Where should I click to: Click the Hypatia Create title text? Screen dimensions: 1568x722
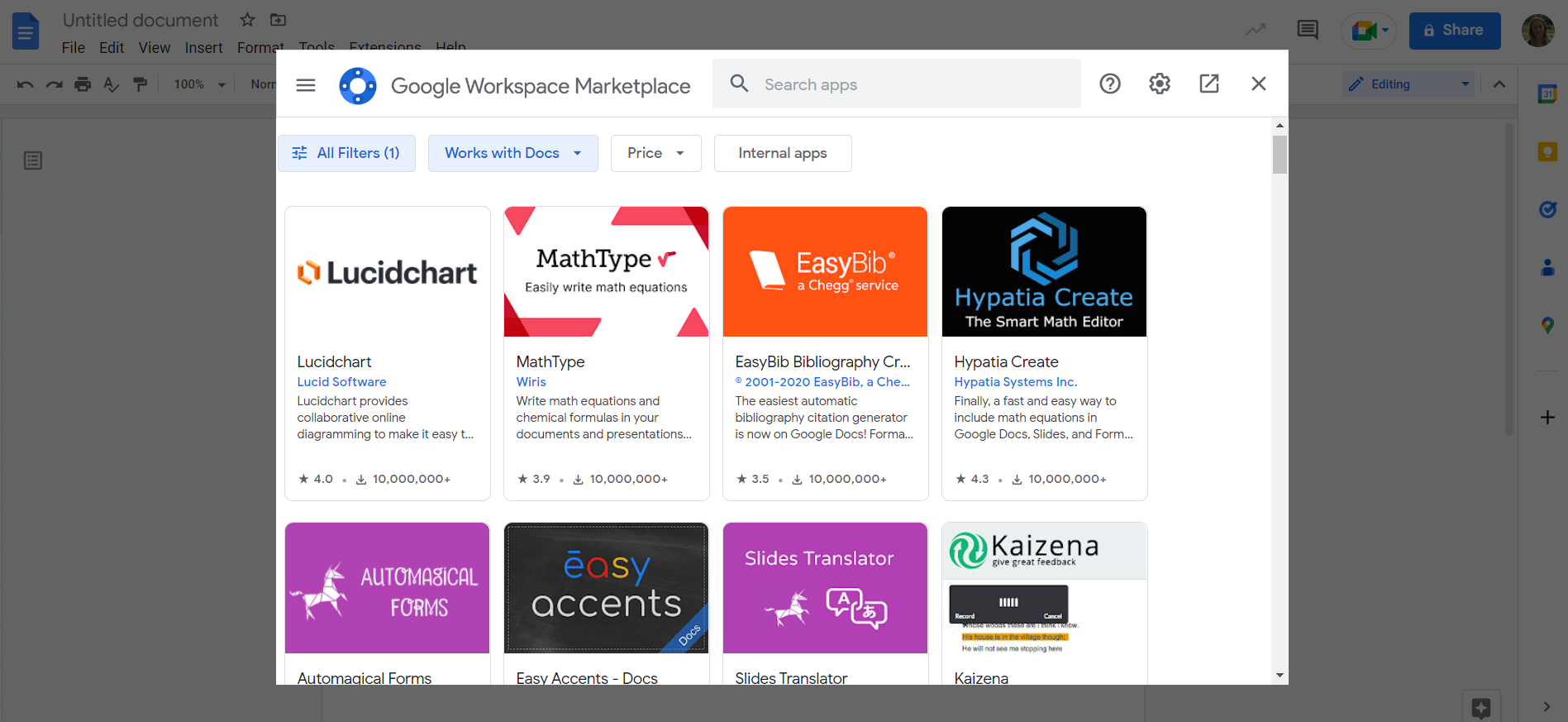(x=1006, y=361)
